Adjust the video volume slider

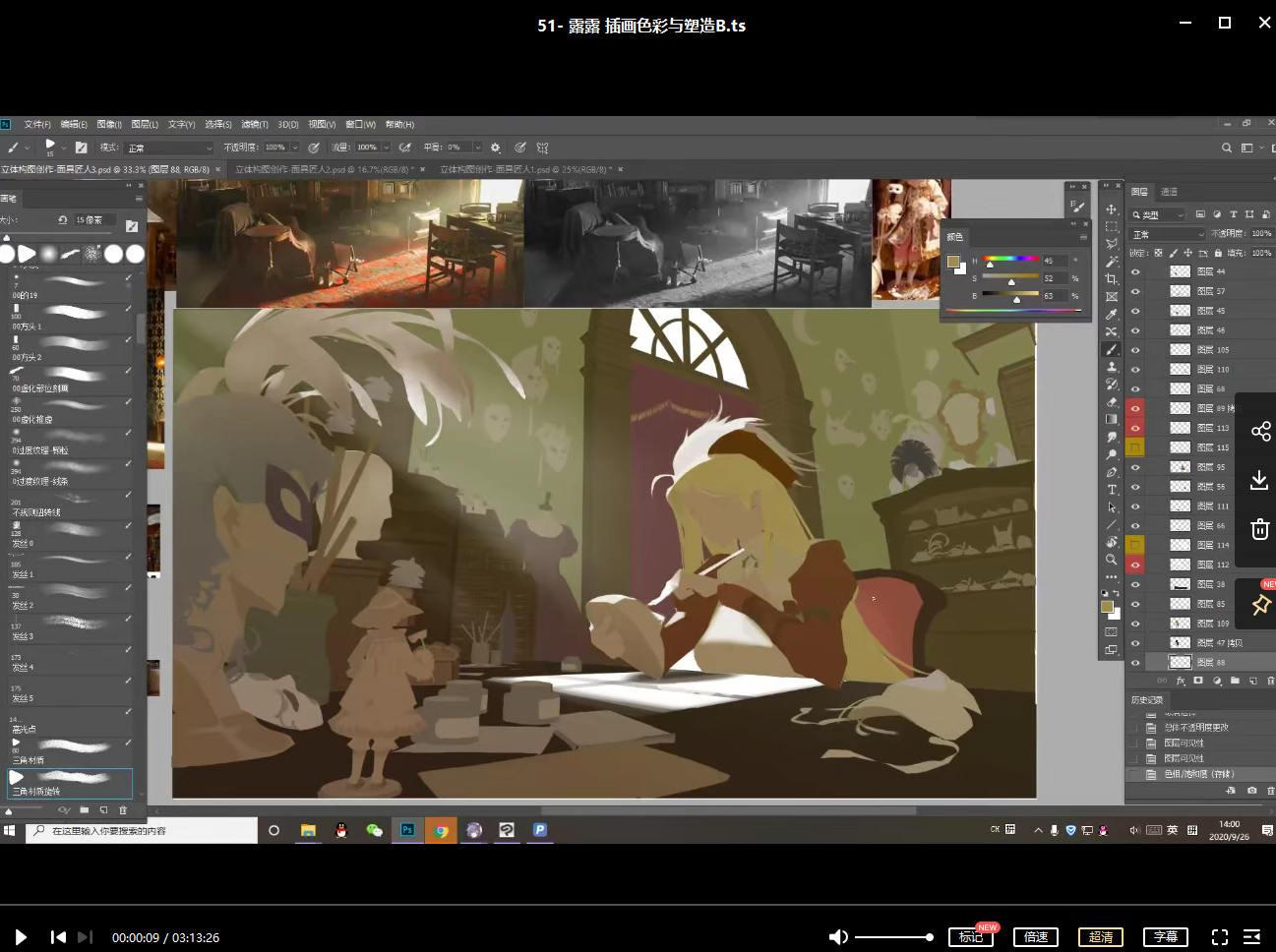coord(892,937)
